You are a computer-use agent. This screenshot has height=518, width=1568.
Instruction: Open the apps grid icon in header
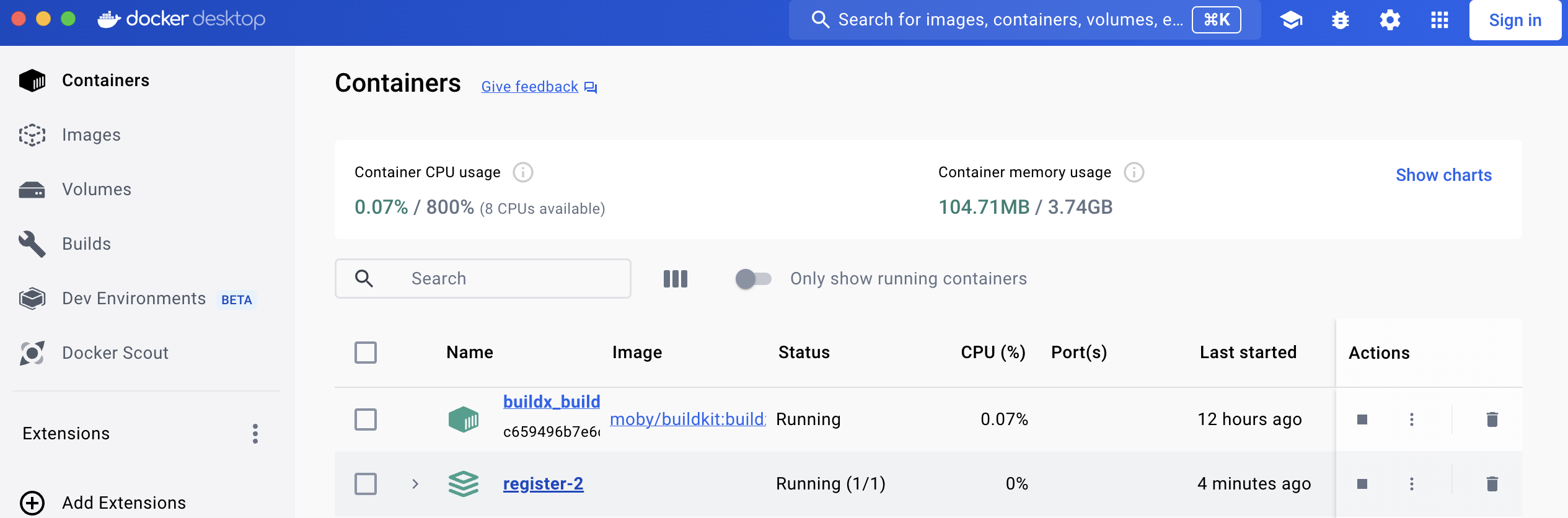pyautogui.click(x=1440, y=20)
